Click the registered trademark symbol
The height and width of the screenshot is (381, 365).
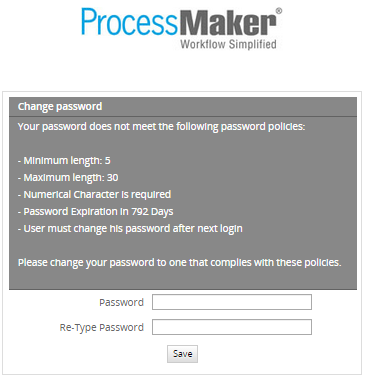coord(279,11)
